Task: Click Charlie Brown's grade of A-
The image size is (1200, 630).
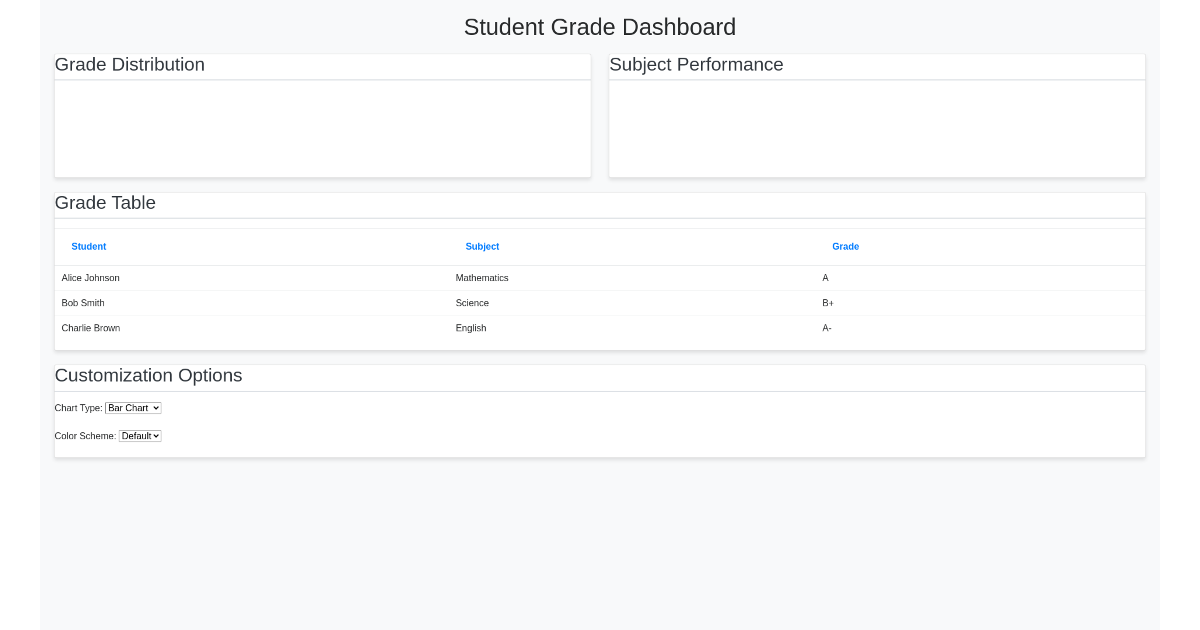Action: coord(827,328)
